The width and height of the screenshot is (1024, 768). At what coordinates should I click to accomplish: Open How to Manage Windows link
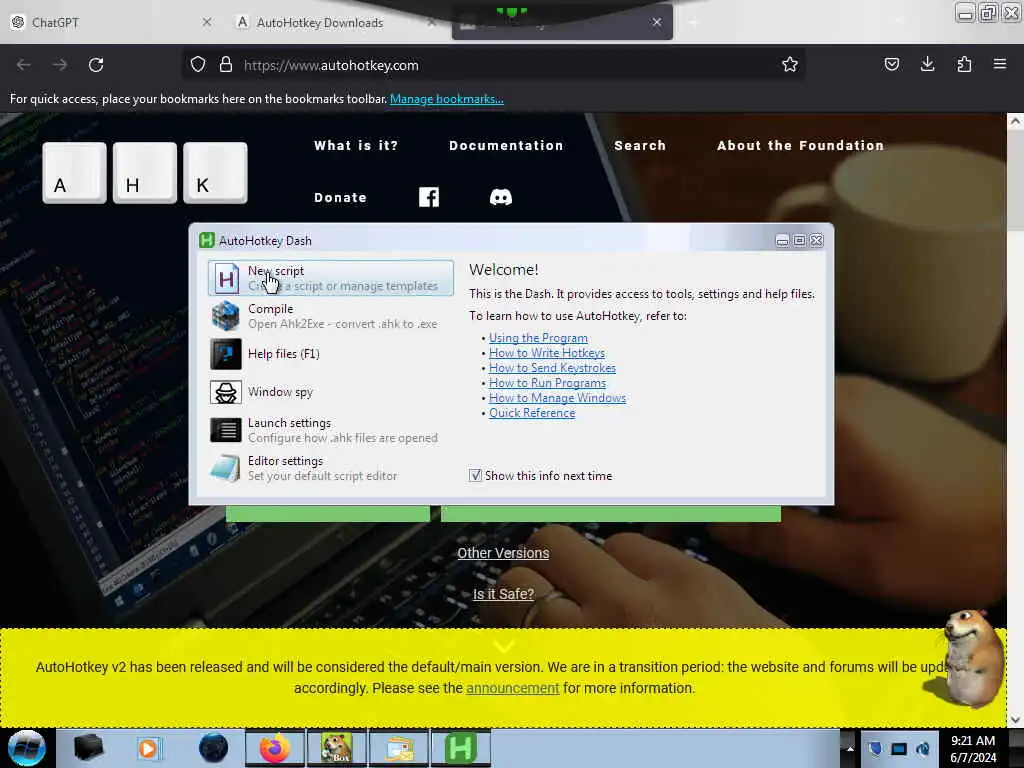557,398
